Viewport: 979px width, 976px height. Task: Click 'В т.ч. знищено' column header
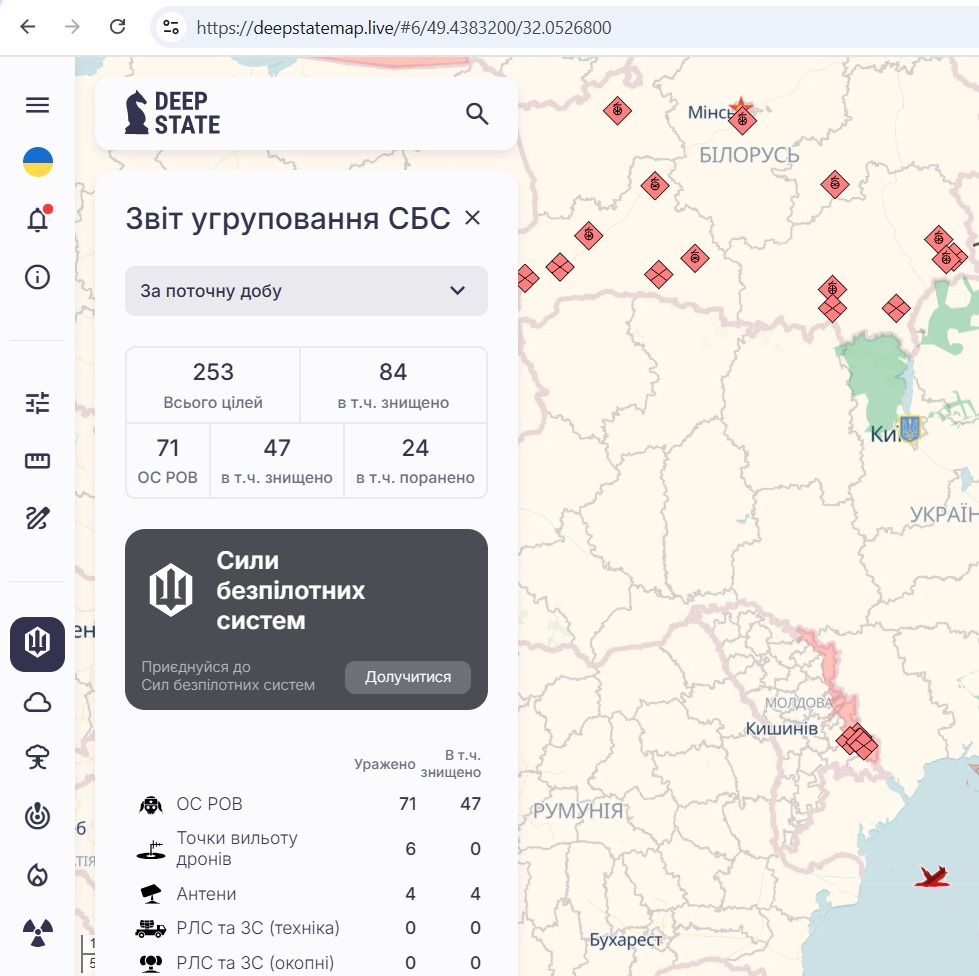click(451, 764)
